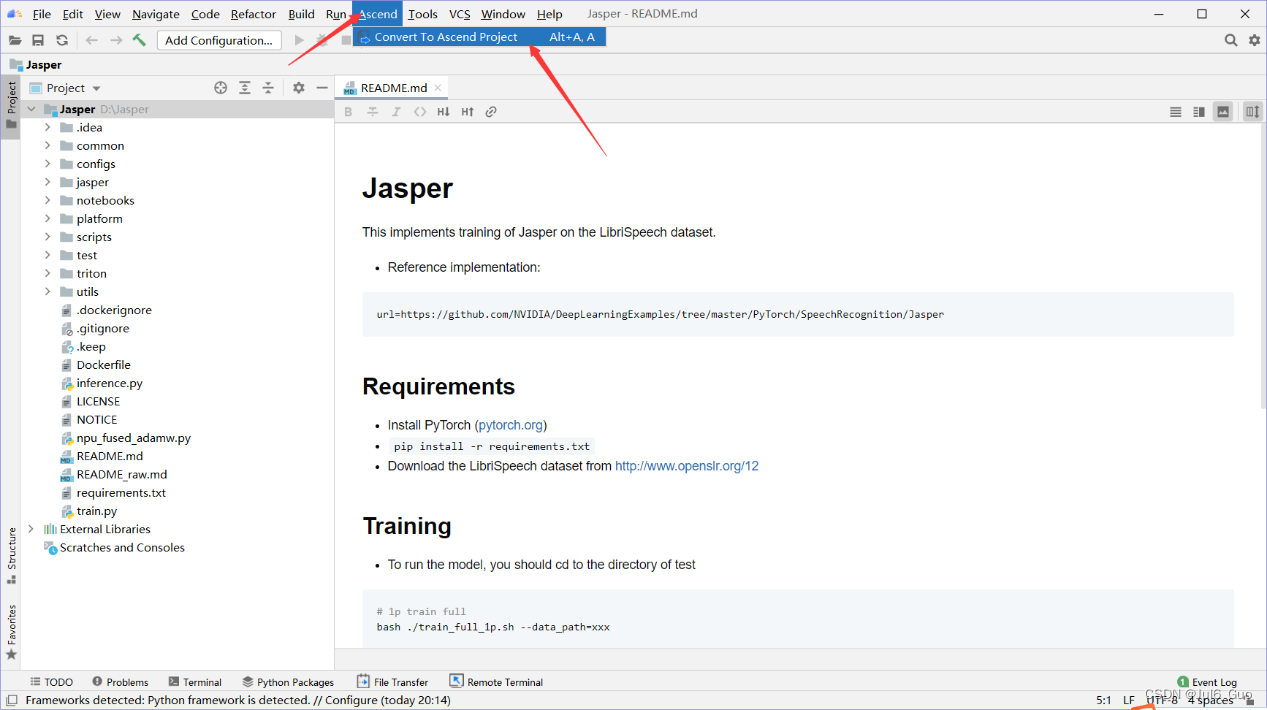Click Add Configuration button

tap(219, 40)
